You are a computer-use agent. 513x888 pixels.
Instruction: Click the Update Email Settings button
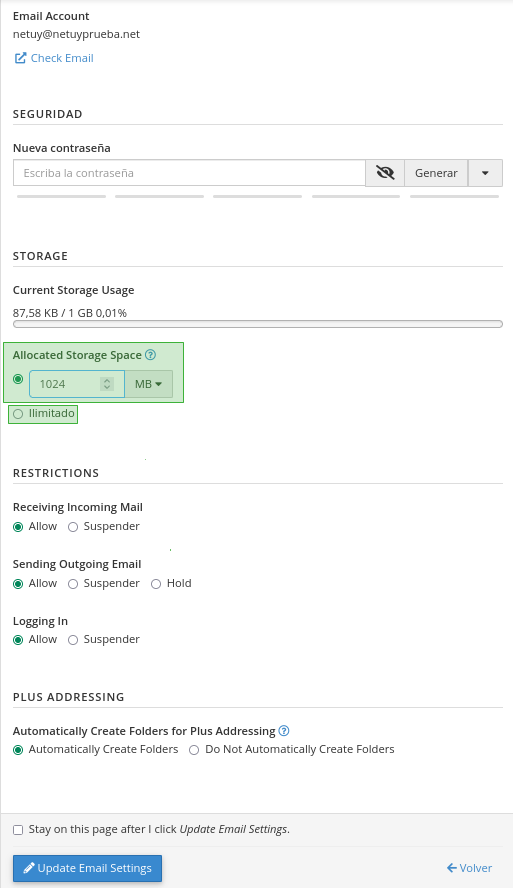(87, 868)
